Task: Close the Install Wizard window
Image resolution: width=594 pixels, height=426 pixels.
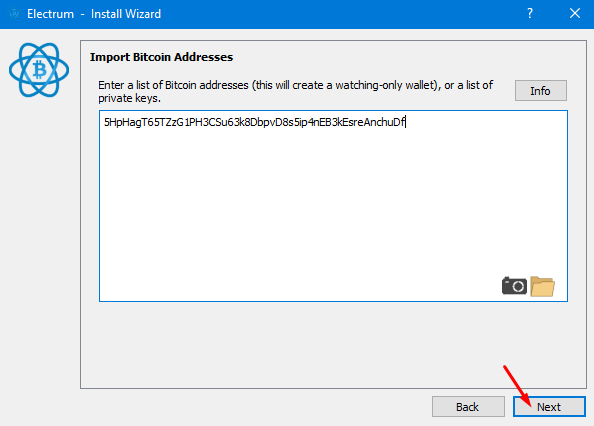Action: coord(575,14)
